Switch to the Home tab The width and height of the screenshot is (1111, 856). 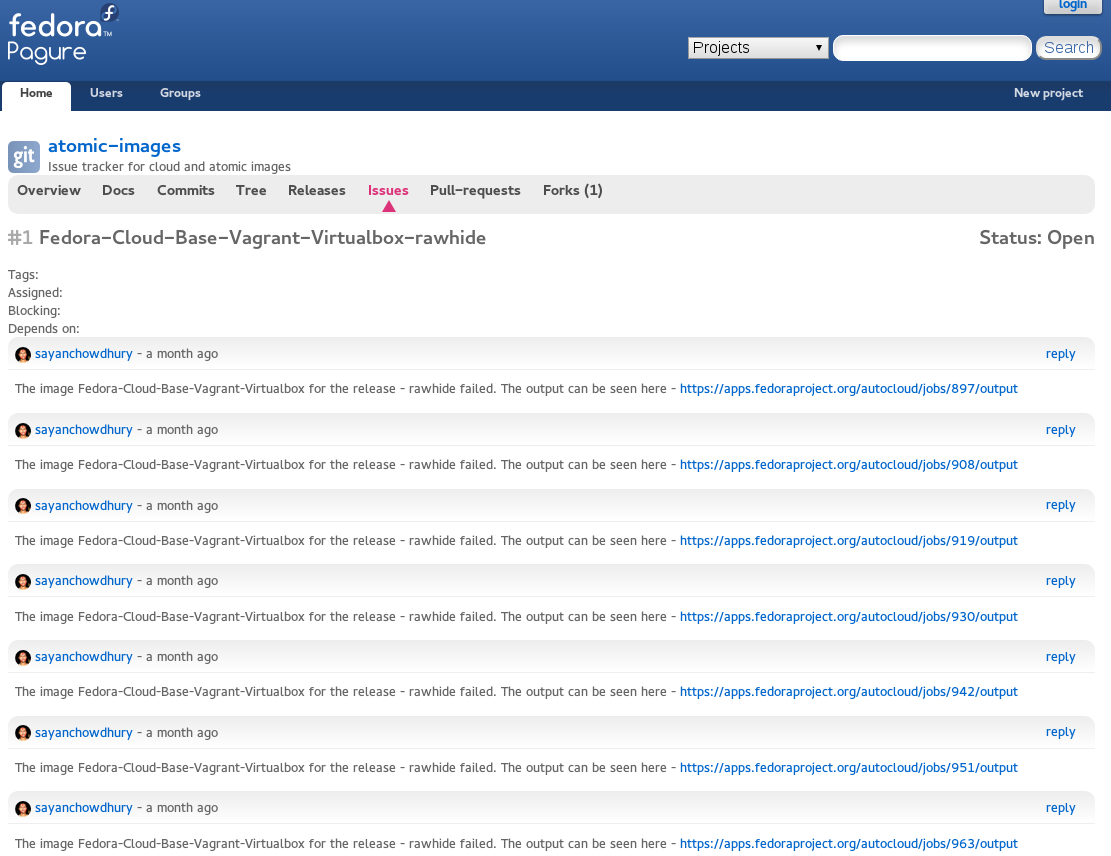click(36, 94)
